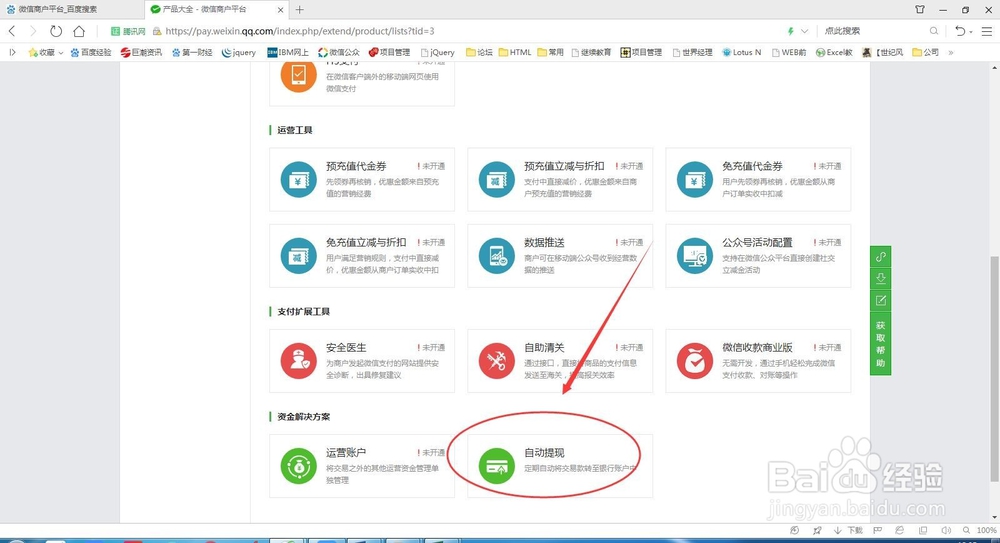Click the 数据推送 phone icon
Viewport: 1000px width, 543px height.
(x=496, y=255)
